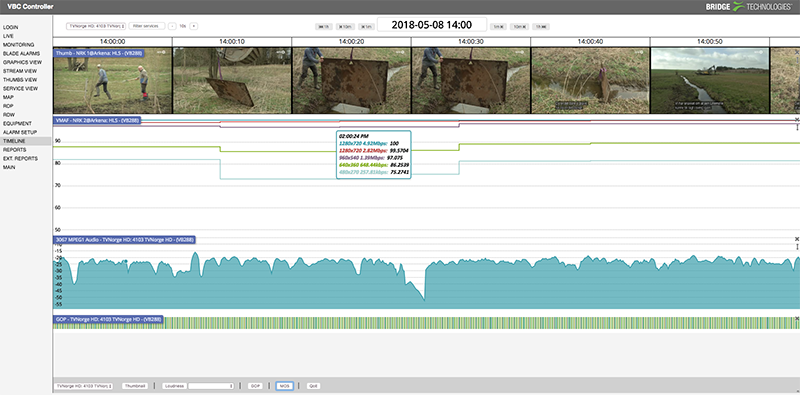Open the TVNorge HD service dropdown at top
800x395 pixels.
96,26
